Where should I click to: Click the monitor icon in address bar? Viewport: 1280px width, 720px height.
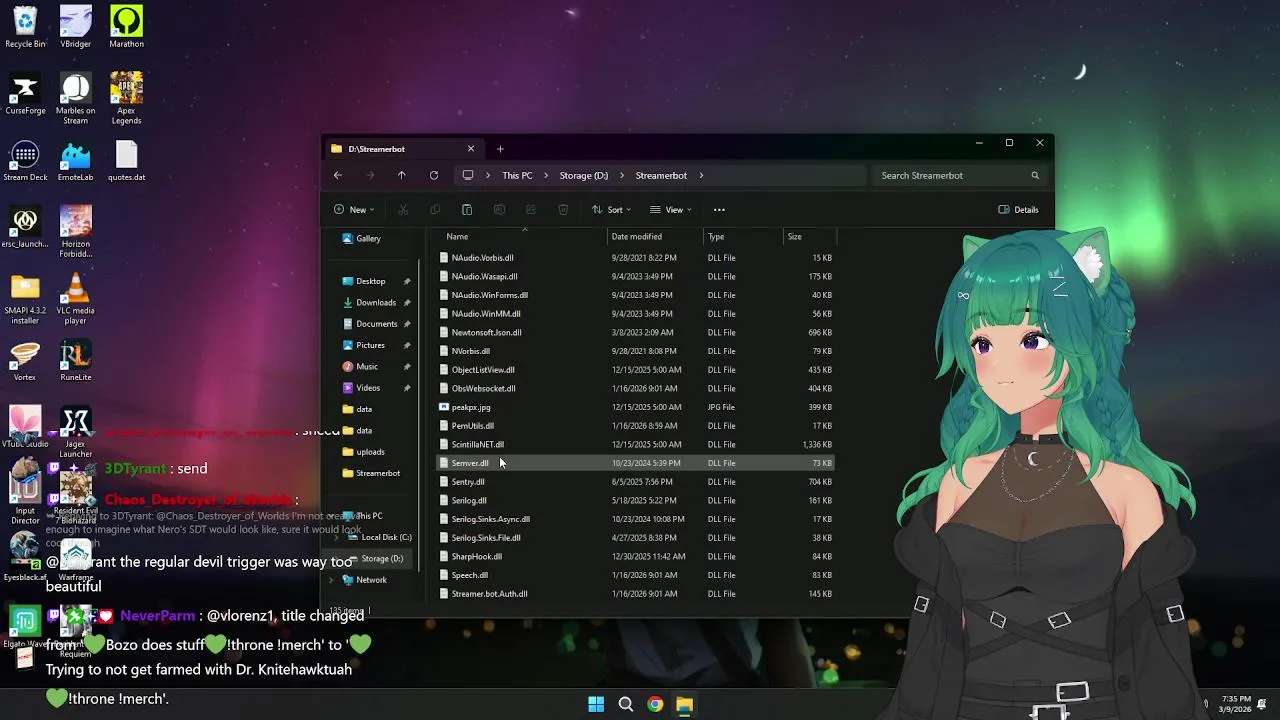[468, 175]
